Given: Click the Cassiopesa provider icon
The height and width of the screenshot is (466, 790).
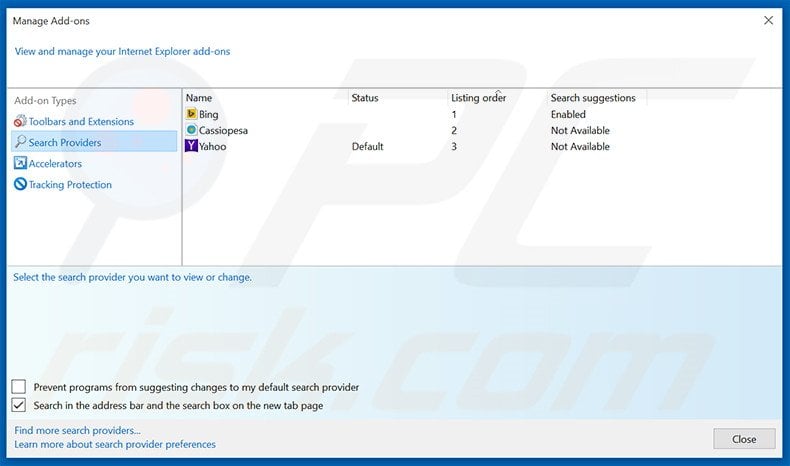Looking at the screenshot, I should (191, 130).
